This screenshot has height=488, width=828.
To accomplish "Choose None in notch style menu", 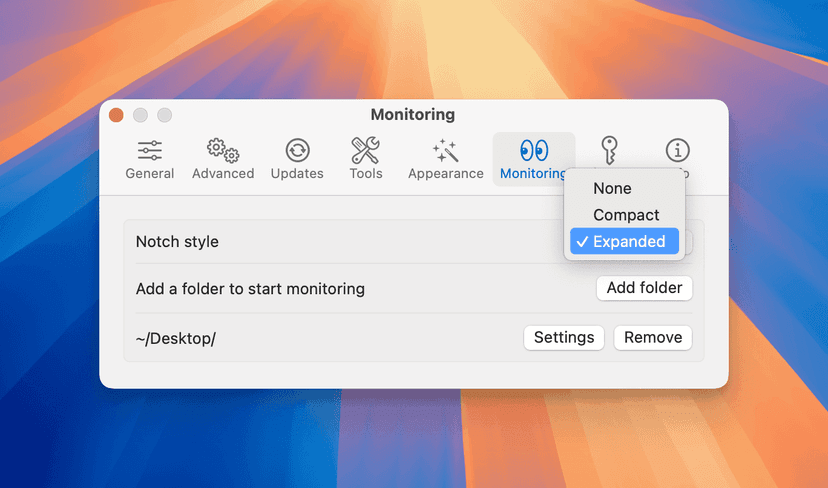I will (624, 189).
